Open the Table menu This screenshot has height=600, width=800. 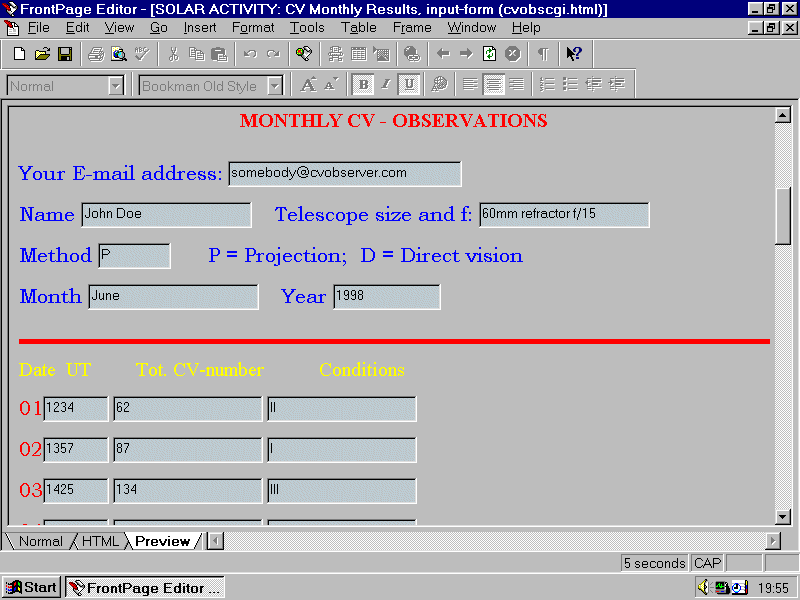(x=358, y=28)
